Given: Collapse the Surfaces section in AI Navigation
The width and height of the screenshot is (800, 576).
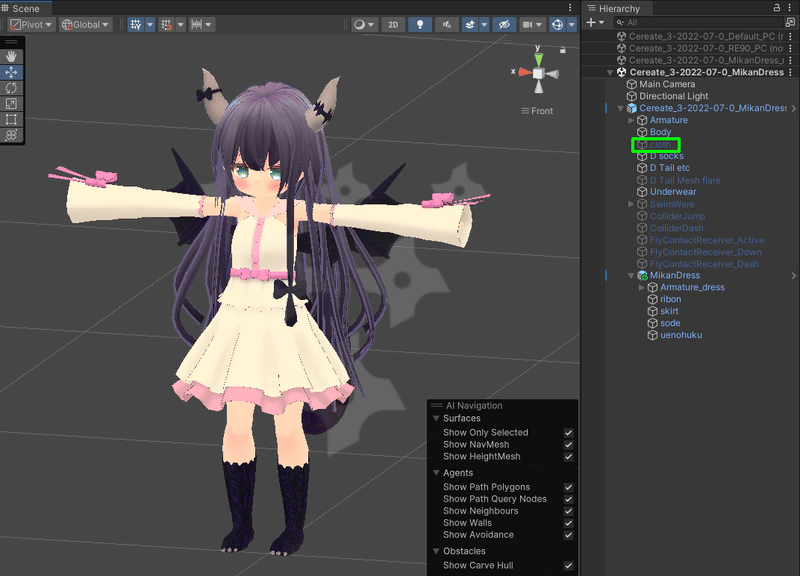Looking at the screenshot, I should click(435, 418).
